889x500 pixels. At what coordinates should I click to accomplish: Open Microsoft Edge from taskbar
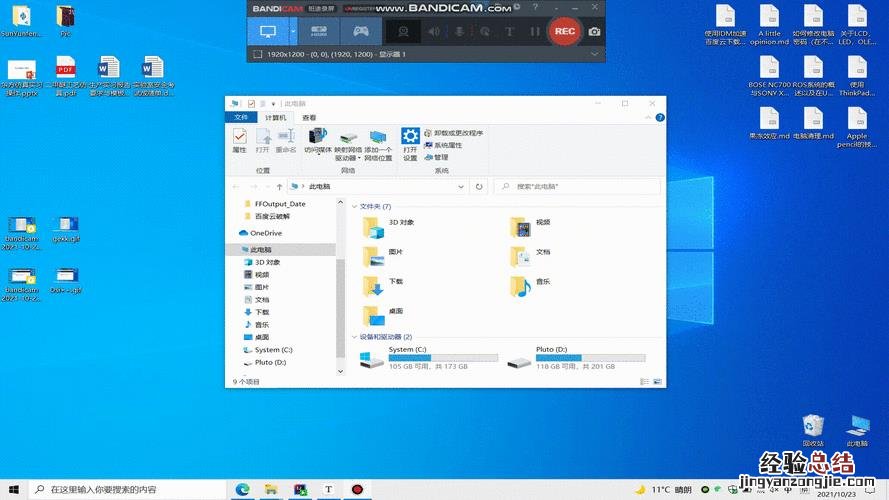(242, 489)
